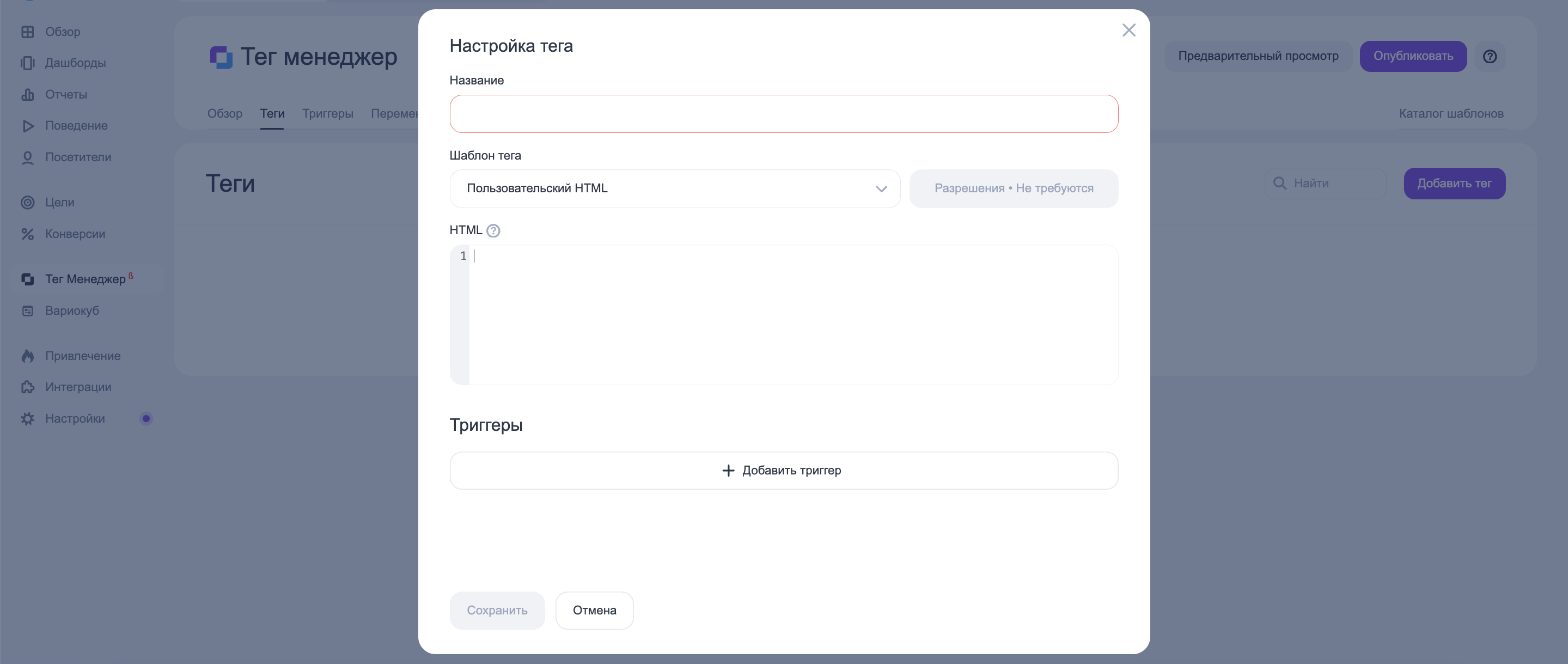Click the Настройки gear icon

click(x=27, y=419)
